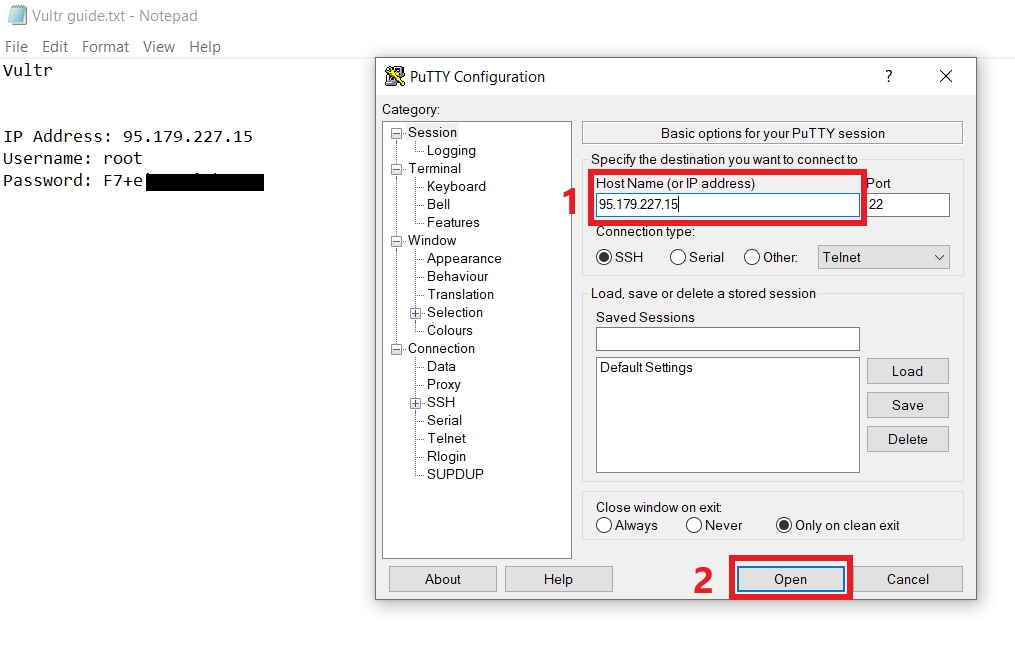Click the Open button in PuTTY
This screenshot has width=1015, height=656.
click(790, 579)
